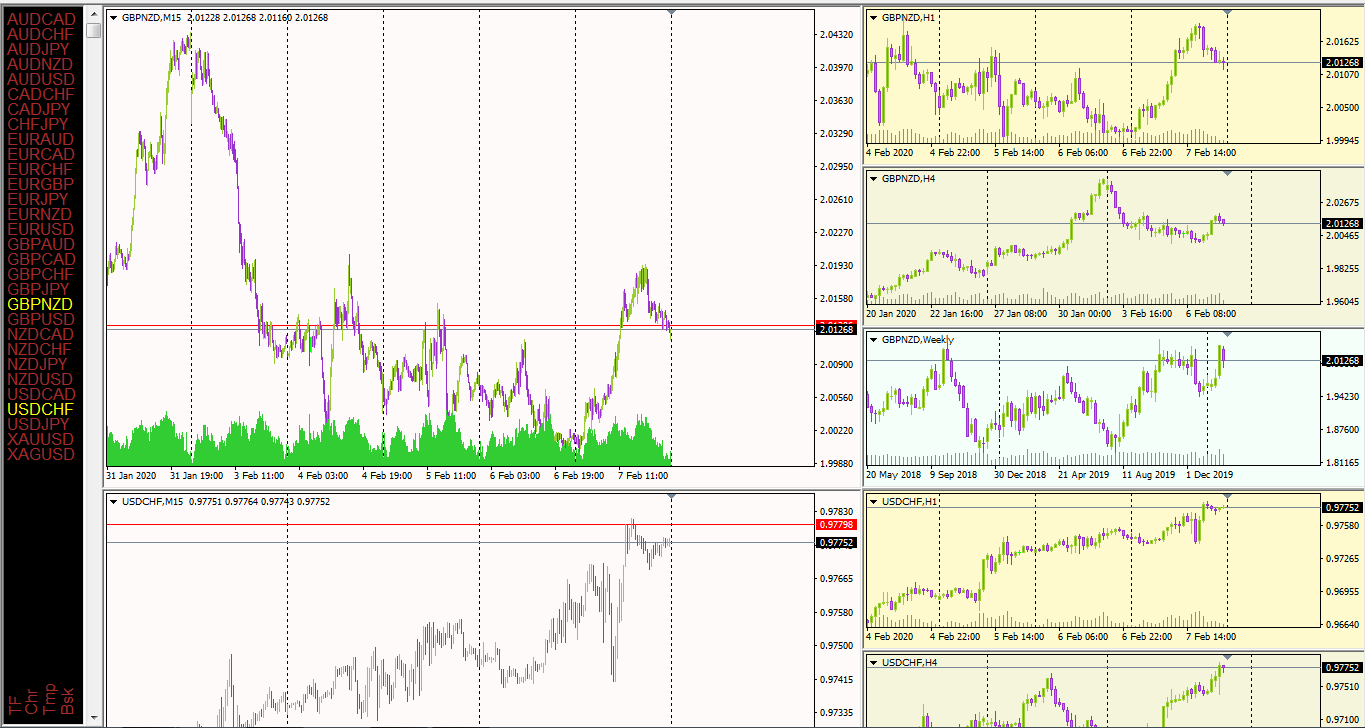The image size is (1365, 728).
Task: Click 2.01268 price label on GBPNZD,H4 chart
Action: 1342,223
